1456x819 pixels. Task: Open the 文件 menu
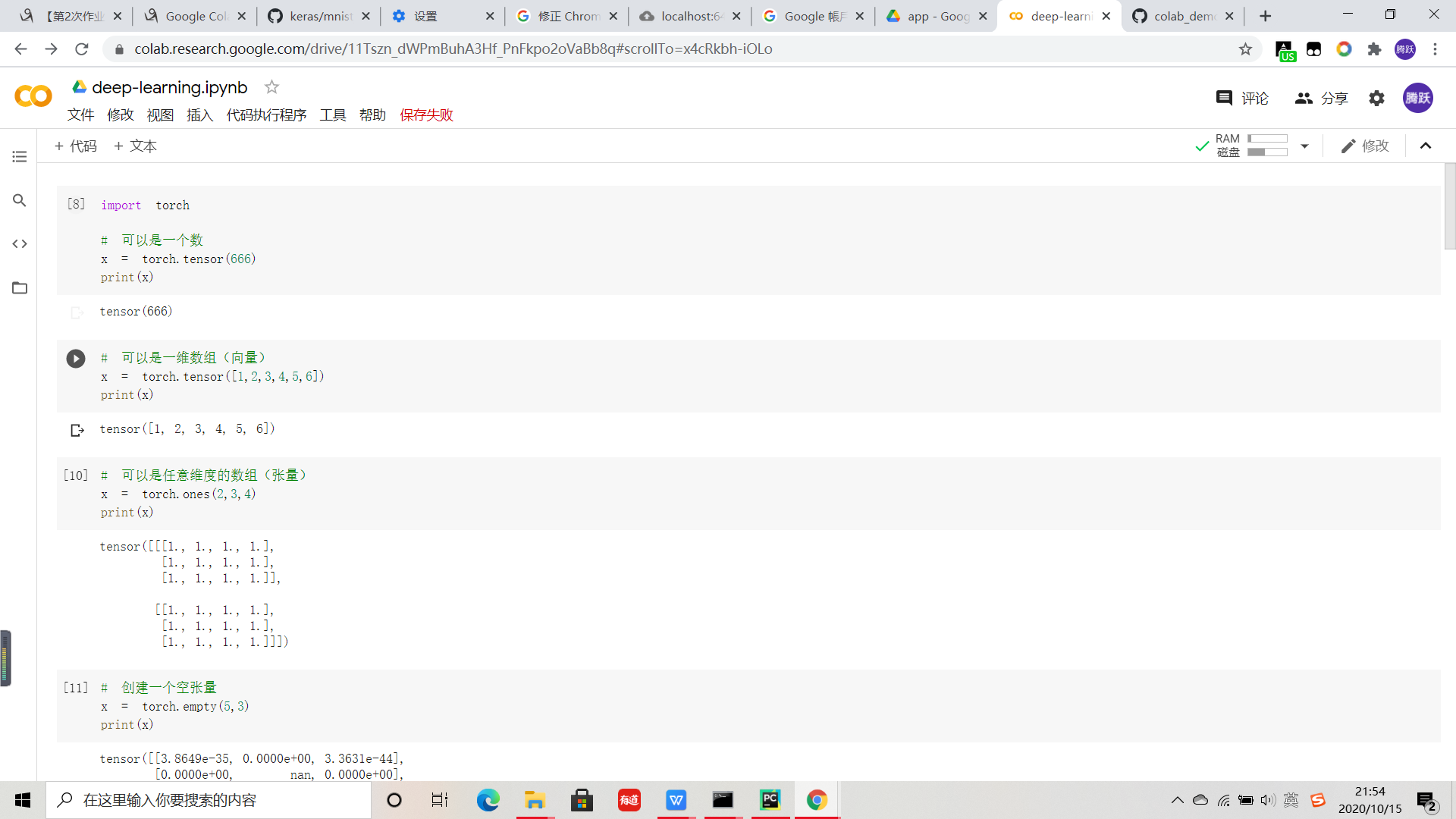[x=80, y=115]
